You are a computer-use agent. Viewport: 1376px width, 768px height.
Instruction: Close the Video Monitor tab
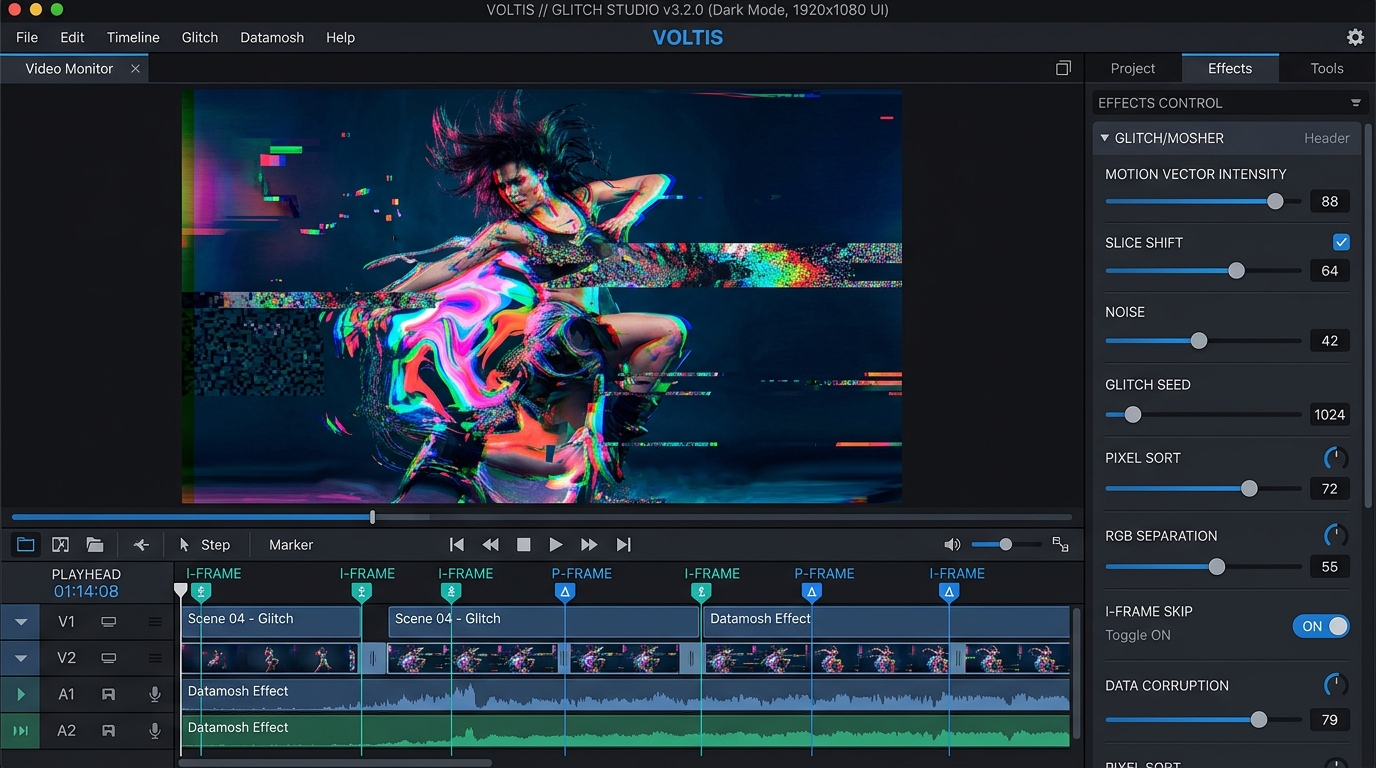point(135,69)
